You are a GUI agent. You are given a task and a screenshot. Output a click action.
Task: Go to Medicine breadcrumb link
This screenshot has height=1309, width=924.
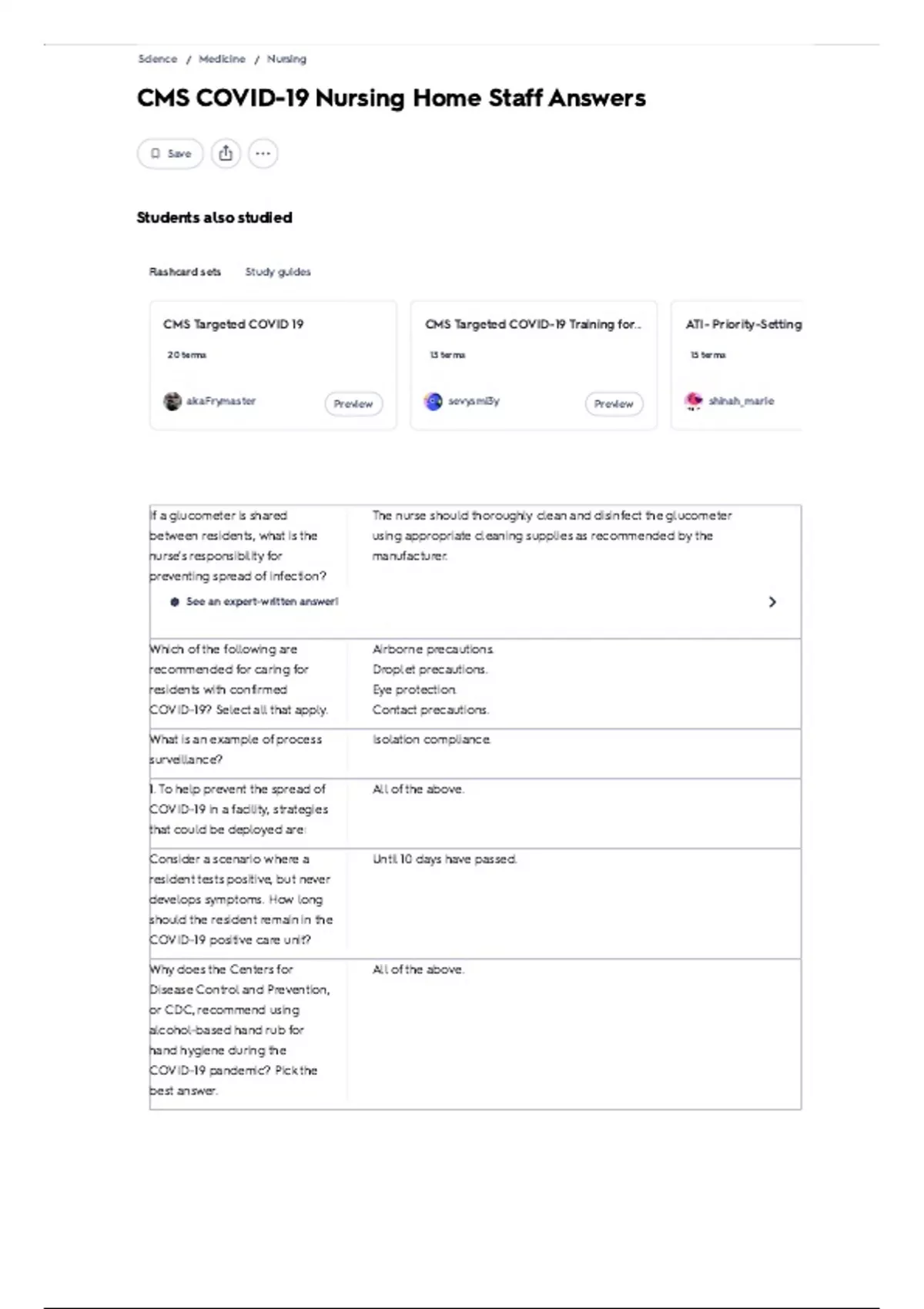222,59
